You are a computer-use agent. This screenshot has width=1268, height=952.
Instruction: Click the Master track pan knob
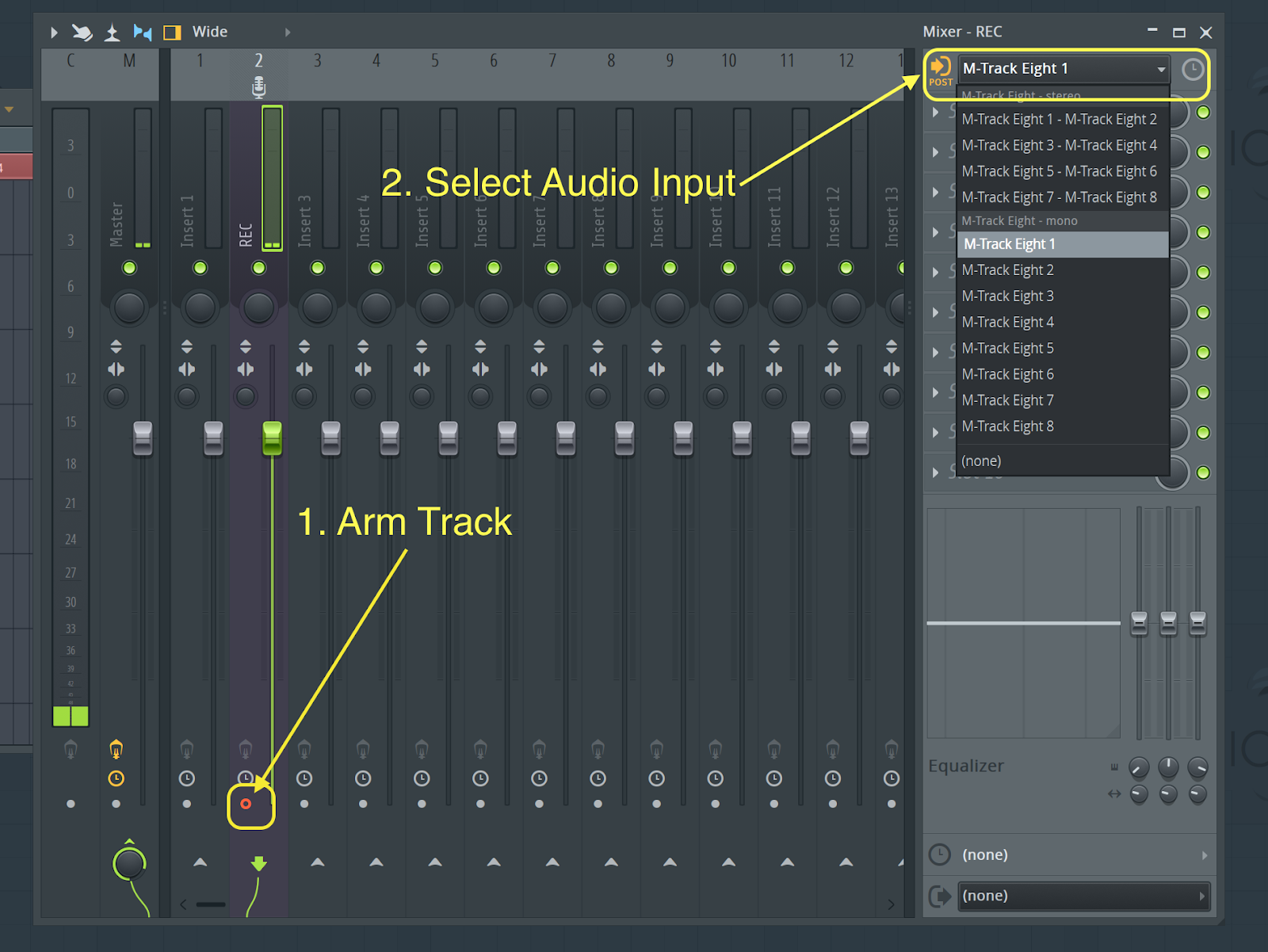point(129,308)
